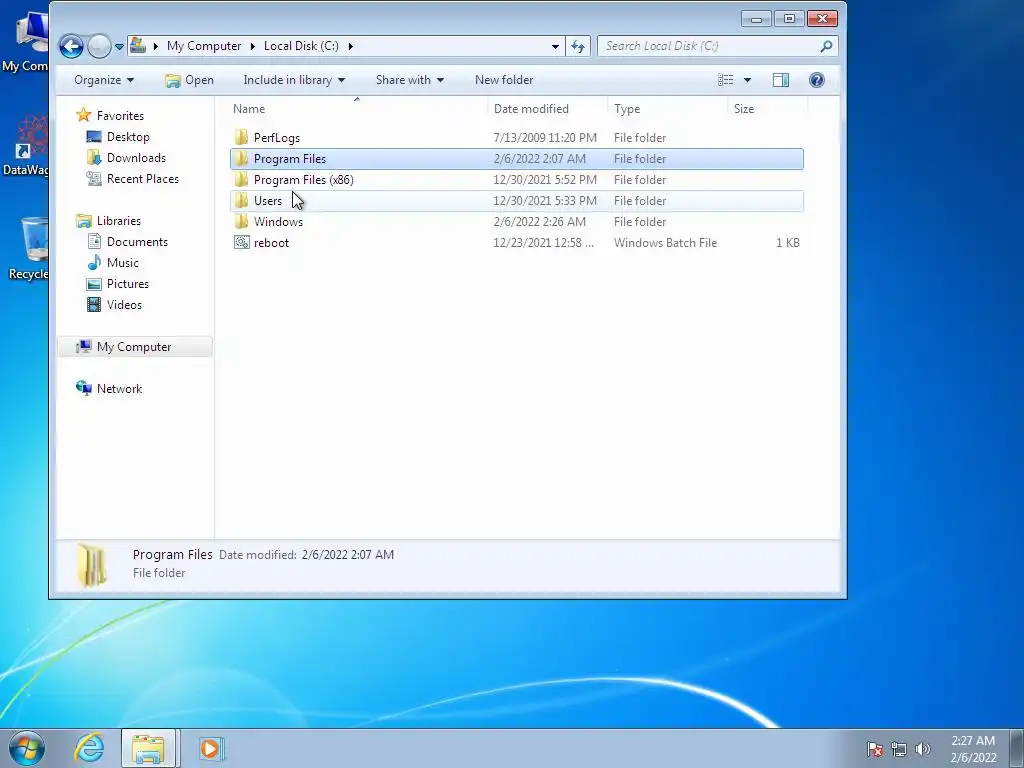The image size is (1024, 768).
Task: Open the Share with menu
Action: (x=409, y=80)
